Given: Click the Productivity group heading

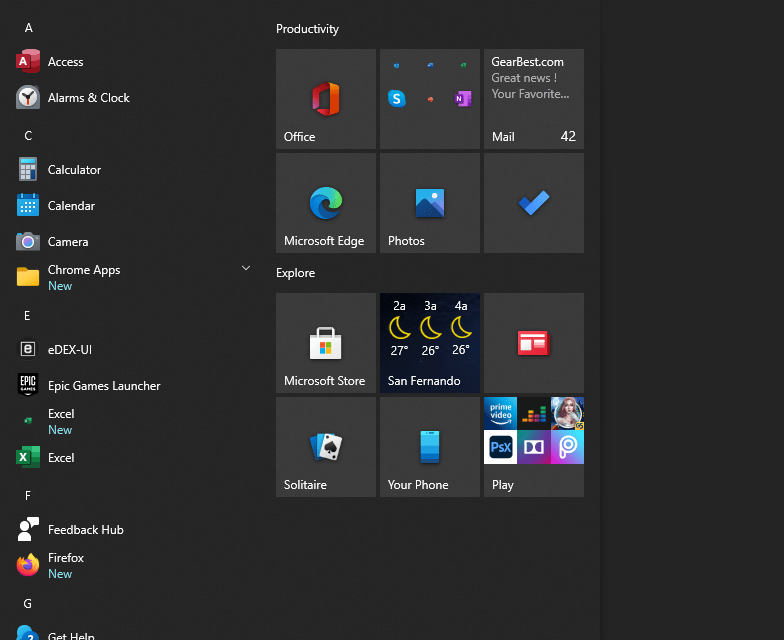Looking at the screenshot, I should (308, 29).
